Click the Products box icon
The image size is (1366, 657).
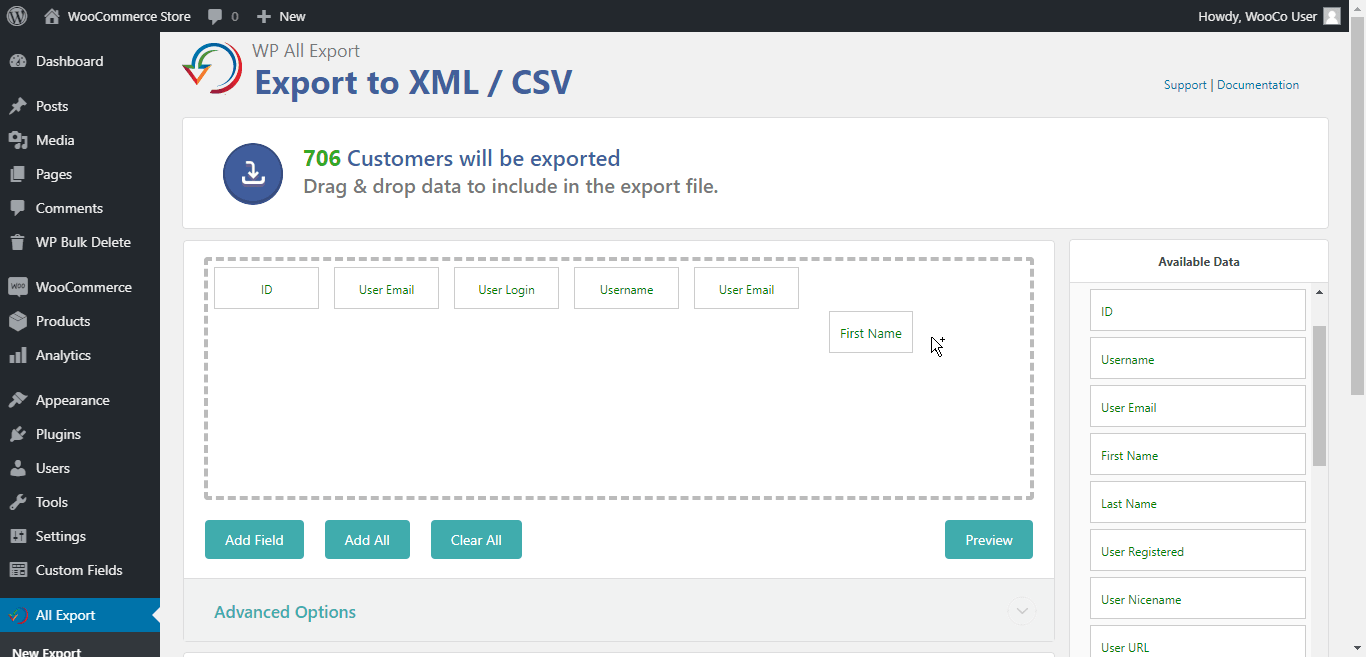[x=18, y=321]
